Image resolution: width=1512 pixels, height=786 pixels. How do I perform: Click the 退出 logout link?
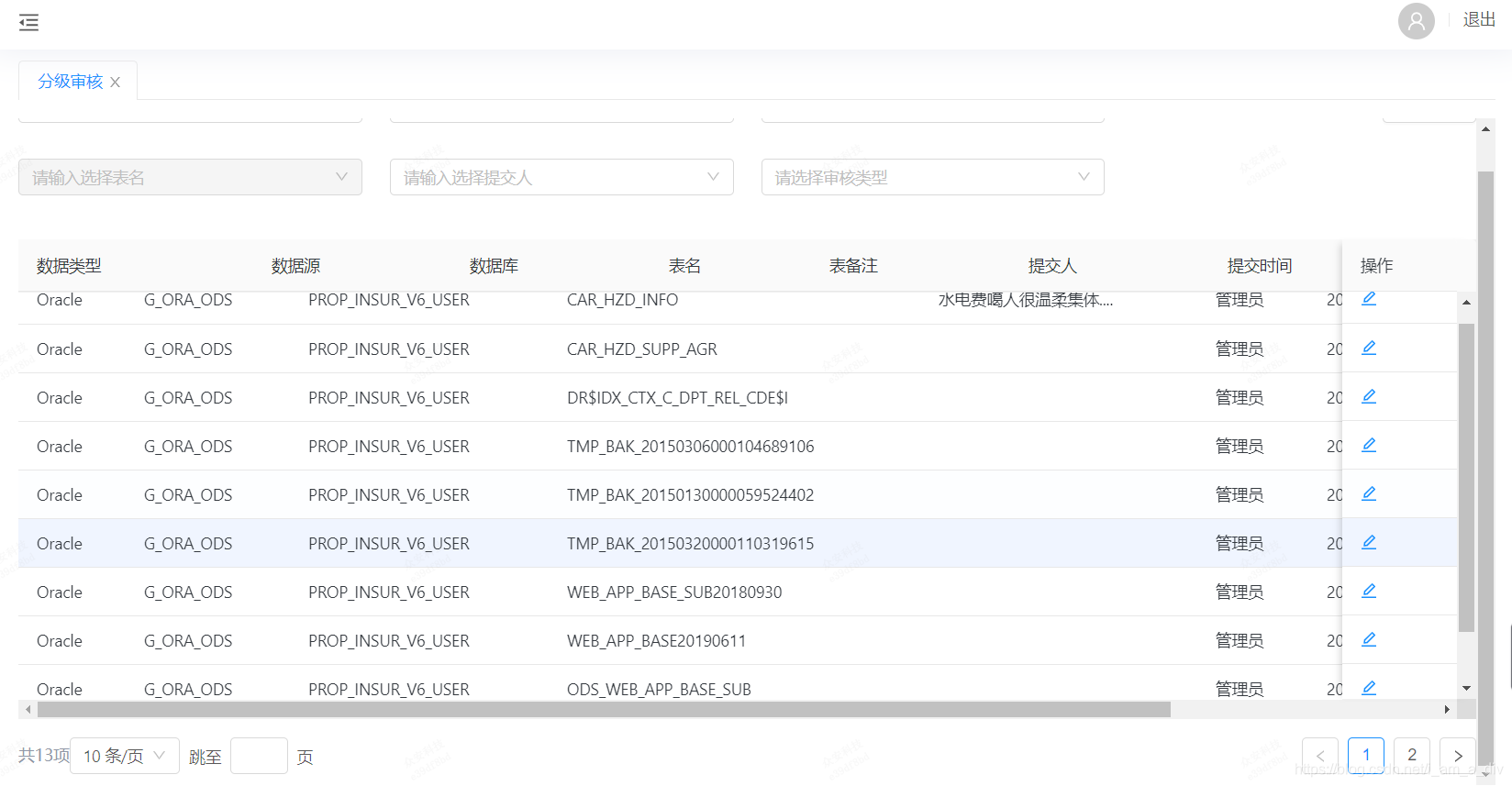1479,19
